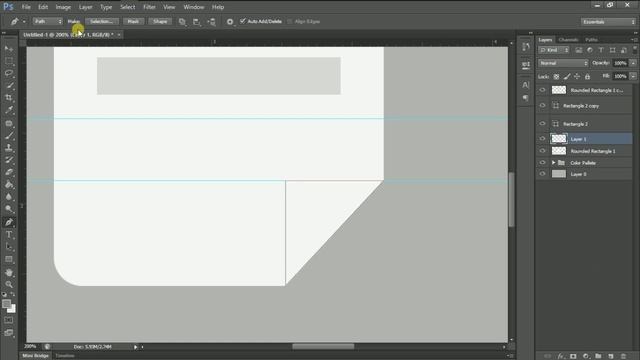Screen dimensions: 640x360
Task: Open path arrangement icon in options bar
Action: coord(211,22)
